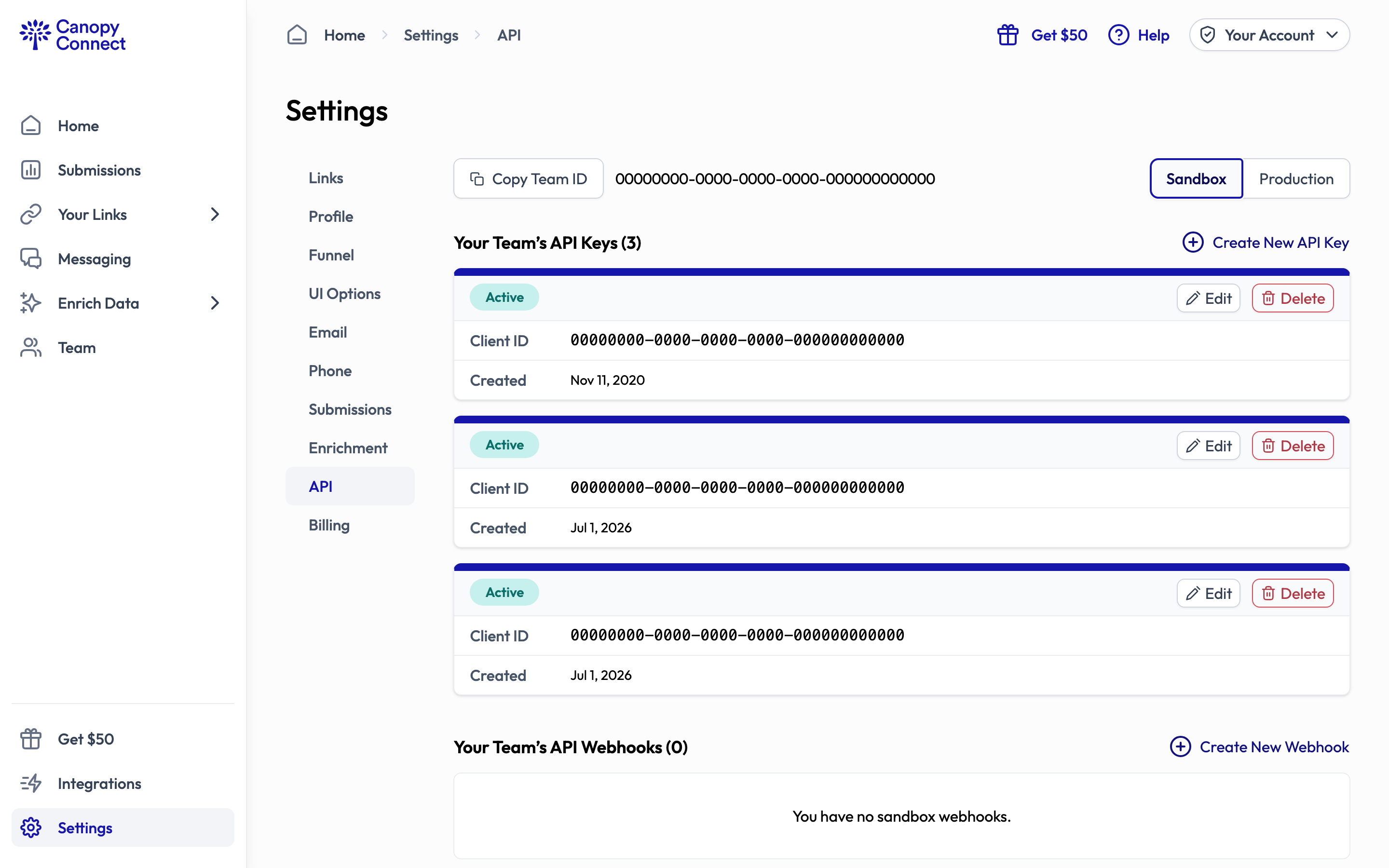Click the Nov 11, 2020 created date
1389x868 pixels.
click(607, 380)
